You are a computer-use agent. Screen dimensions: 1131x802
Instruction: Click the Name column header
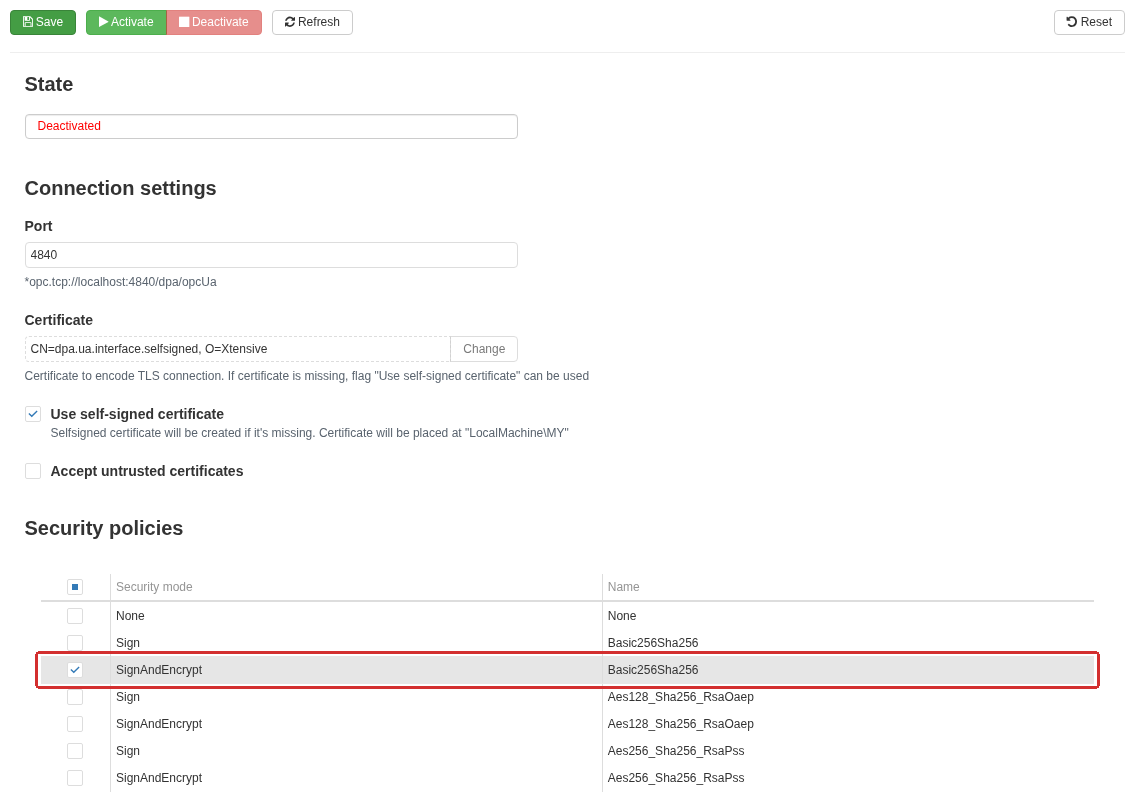point(623,587)
